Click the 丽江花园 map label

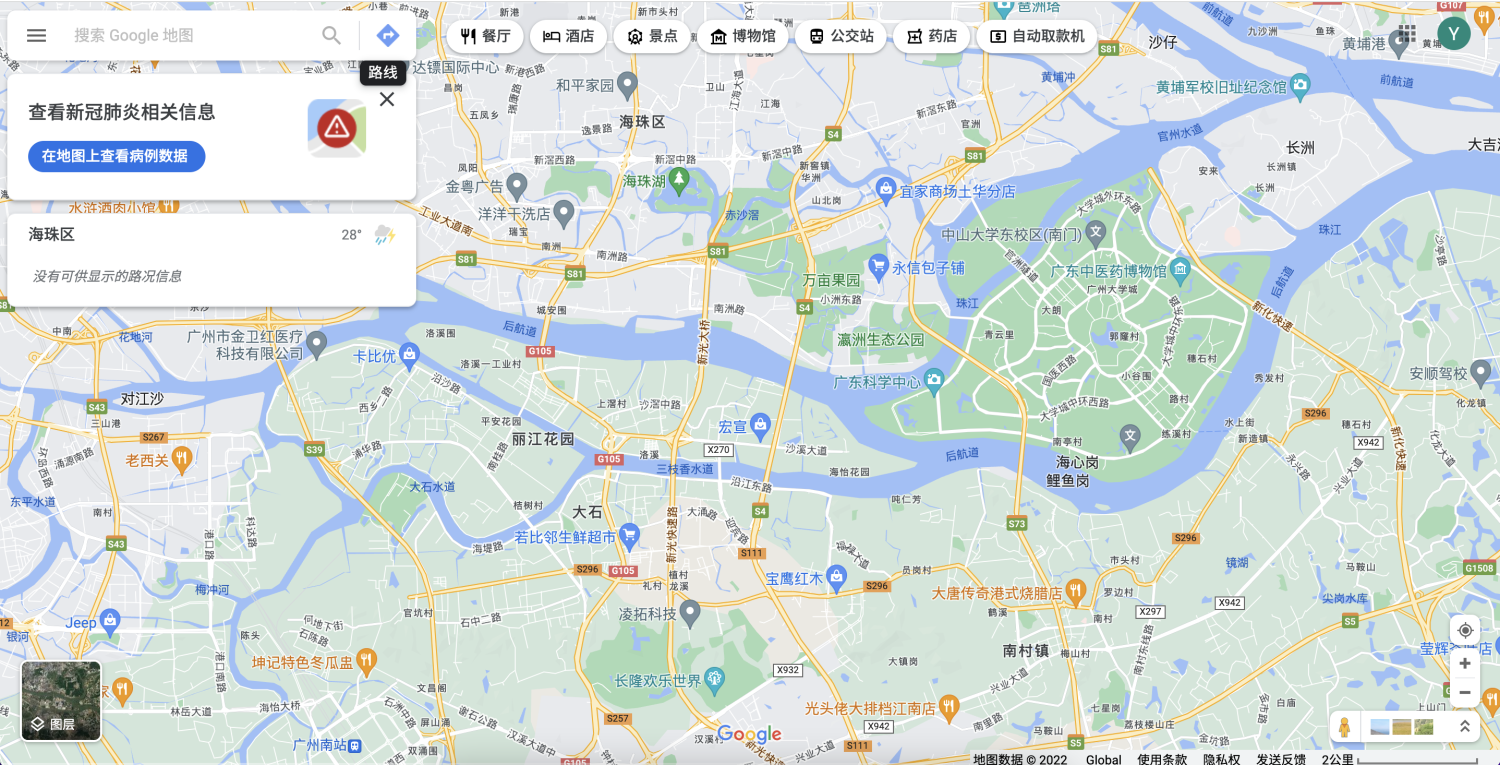pos(543,438)
